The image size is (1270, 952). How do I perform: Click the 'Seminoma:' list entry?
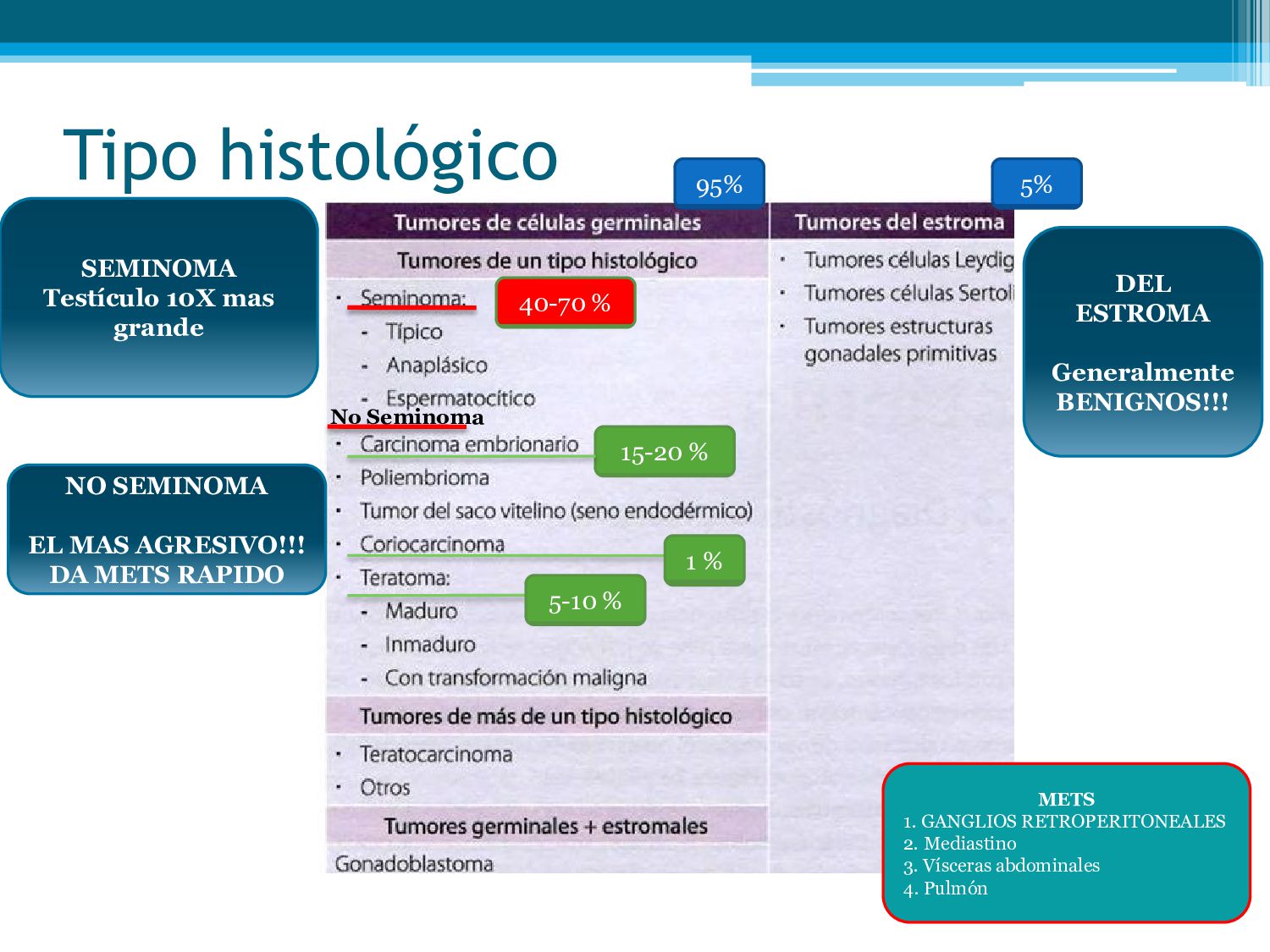413,298
